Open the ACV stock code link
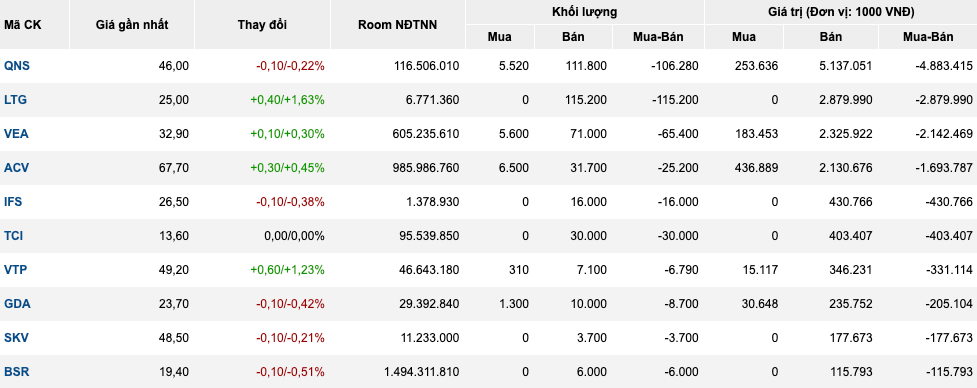Image resolution: width=977 pixels, height=388 pixels. [x=16, y=168]
